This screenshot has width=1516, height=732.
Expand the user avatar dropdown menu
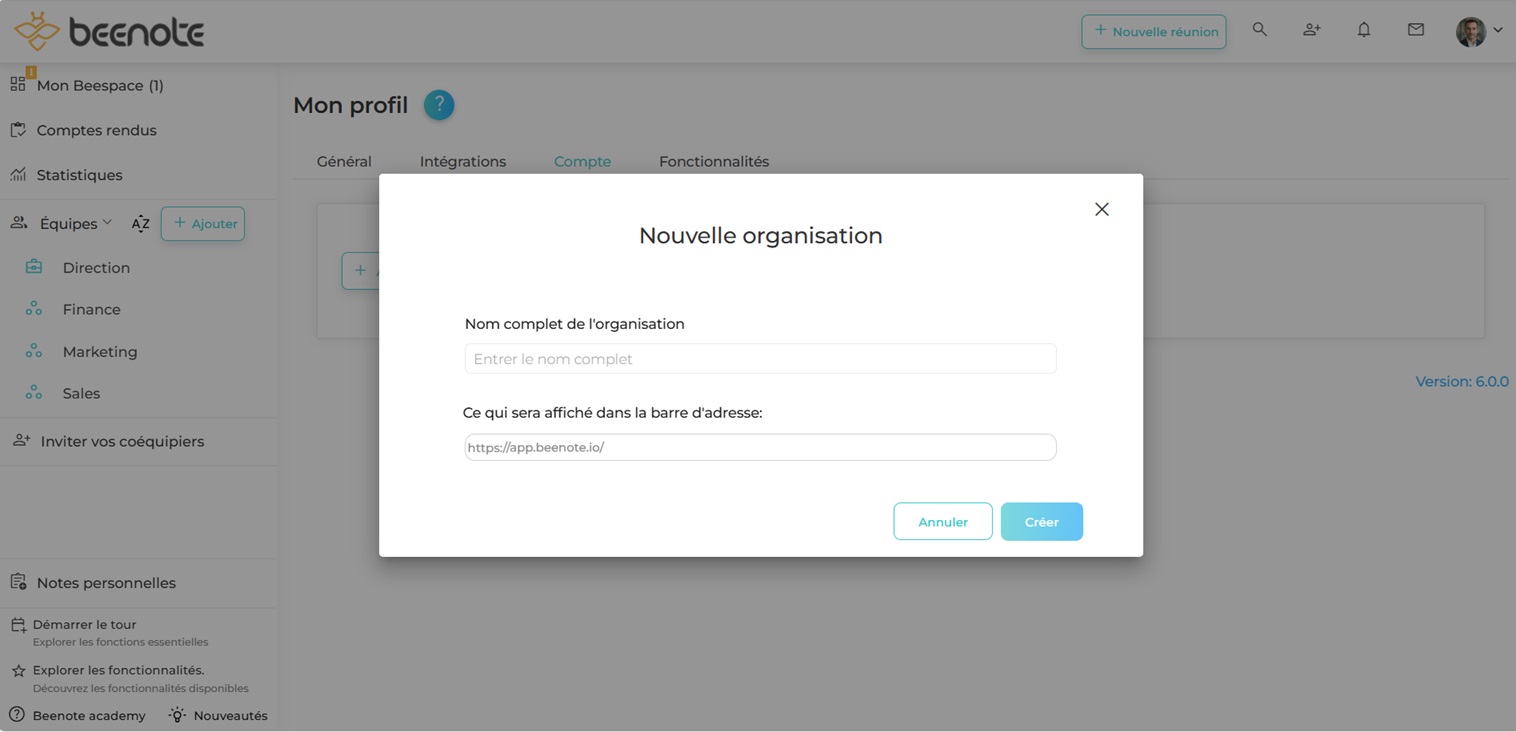[1480, 31]
